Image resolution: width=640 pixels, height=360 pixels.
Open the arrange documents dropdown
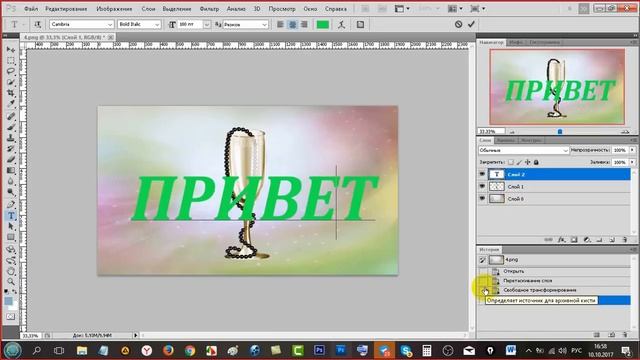point(456,9)
